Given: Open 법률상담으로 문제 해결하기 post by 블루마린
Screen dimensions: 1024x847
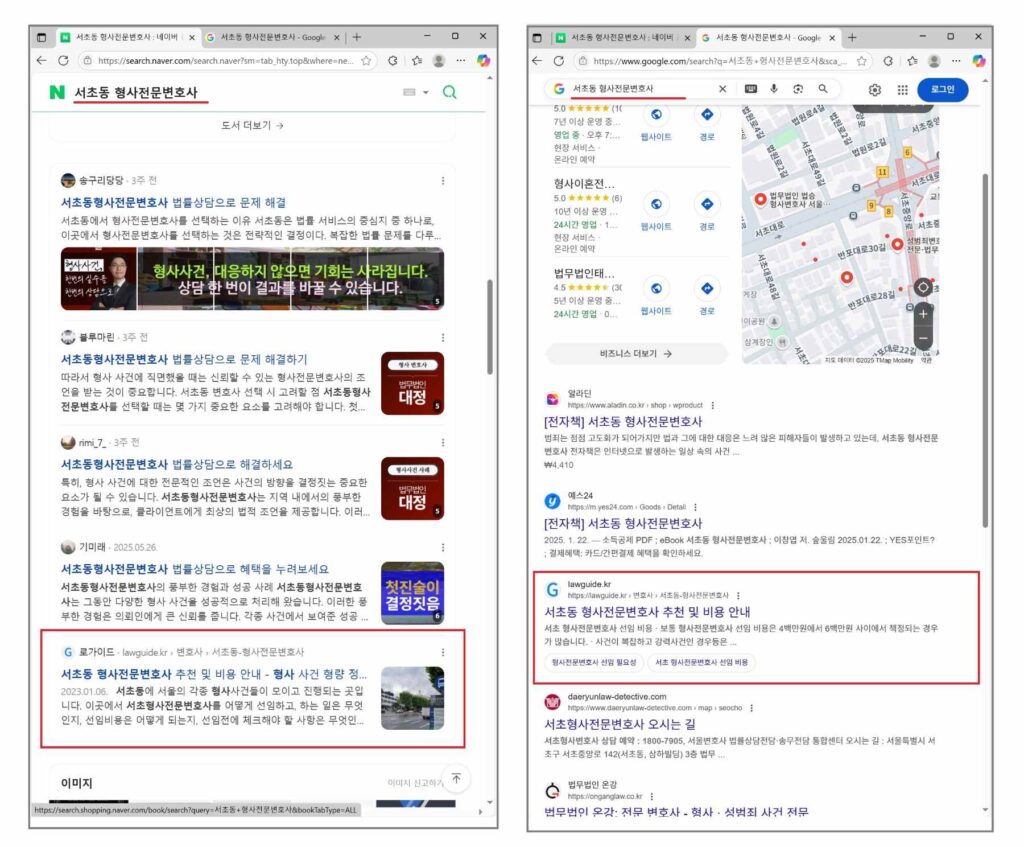Looking at the screenshot, I should click(x=184, y=359).
